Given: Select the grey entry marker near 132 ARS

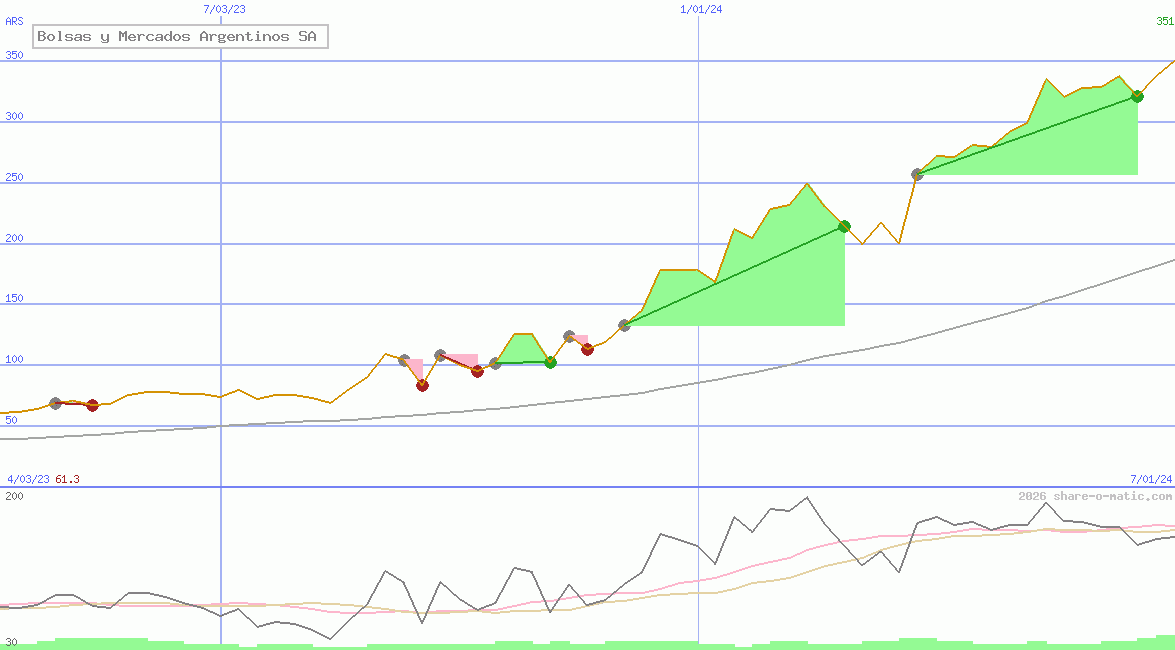Looking at the screenshot, I should (625, 325).
